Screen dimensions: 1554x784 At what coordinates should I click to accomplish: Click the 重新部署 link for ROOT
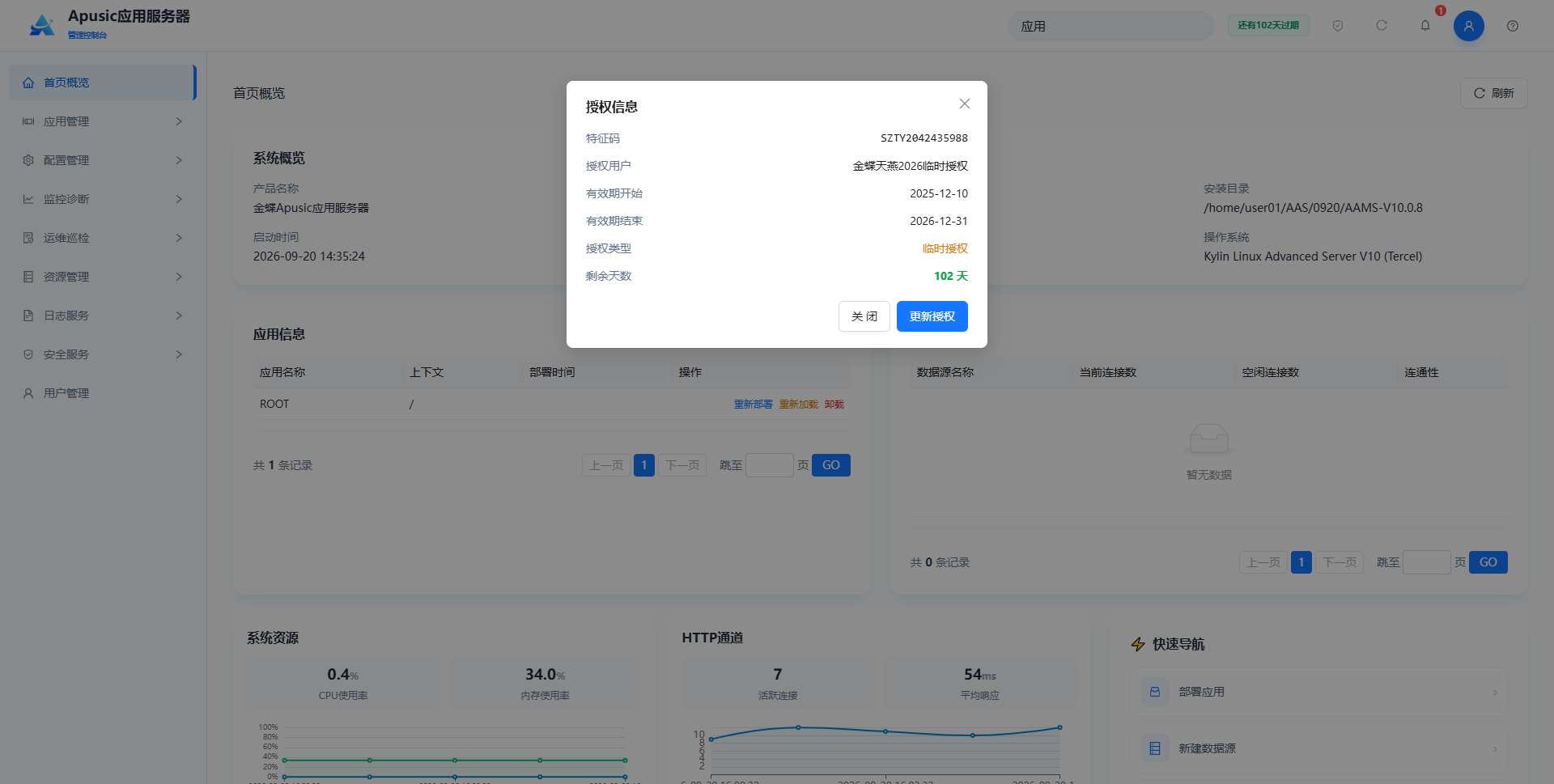753,405
